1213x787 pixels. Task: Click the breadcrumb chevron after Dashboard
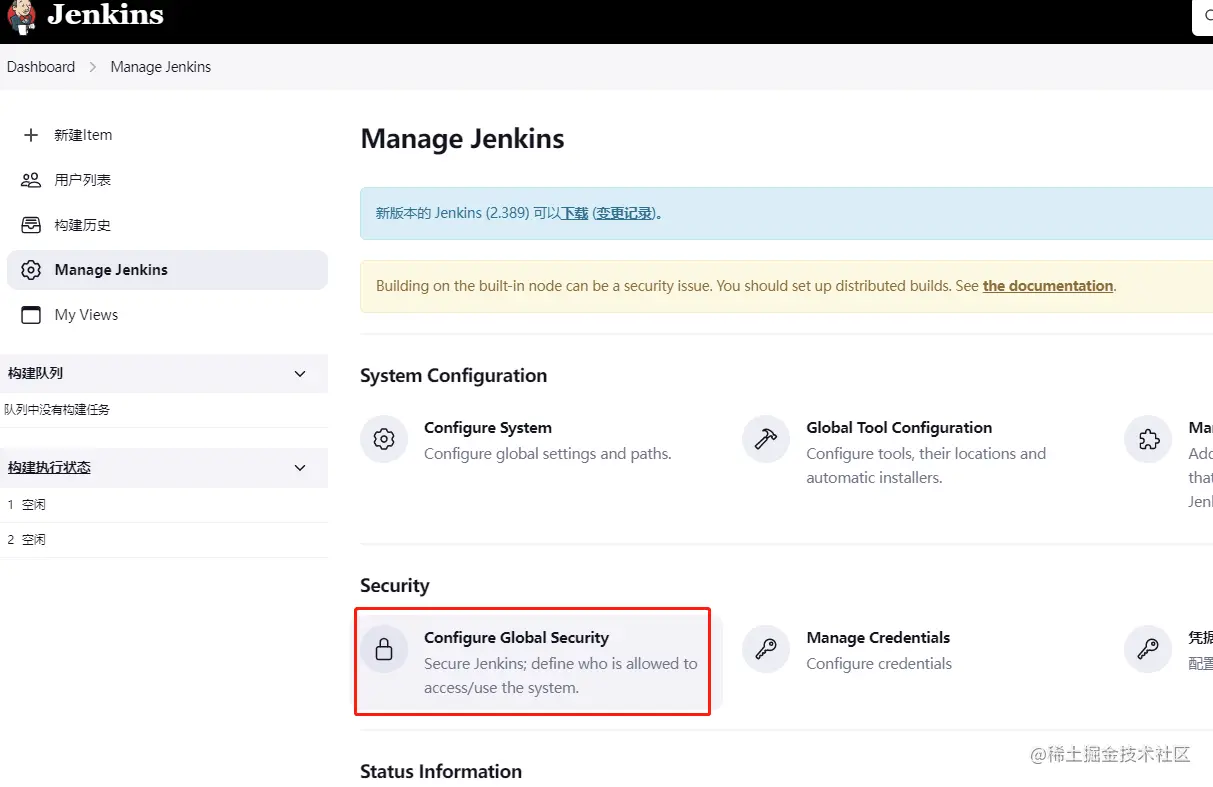pos(93,67)
